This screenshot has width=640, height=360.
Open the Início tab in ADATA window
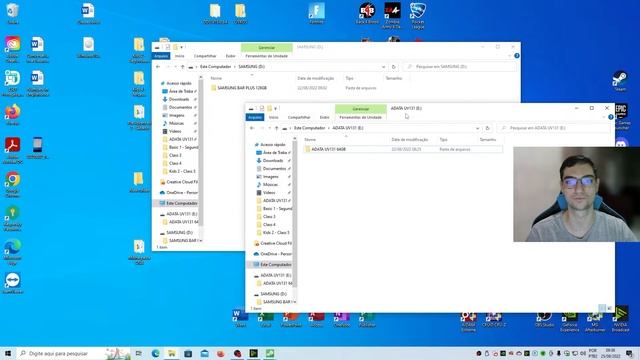(x=273, y=117)
